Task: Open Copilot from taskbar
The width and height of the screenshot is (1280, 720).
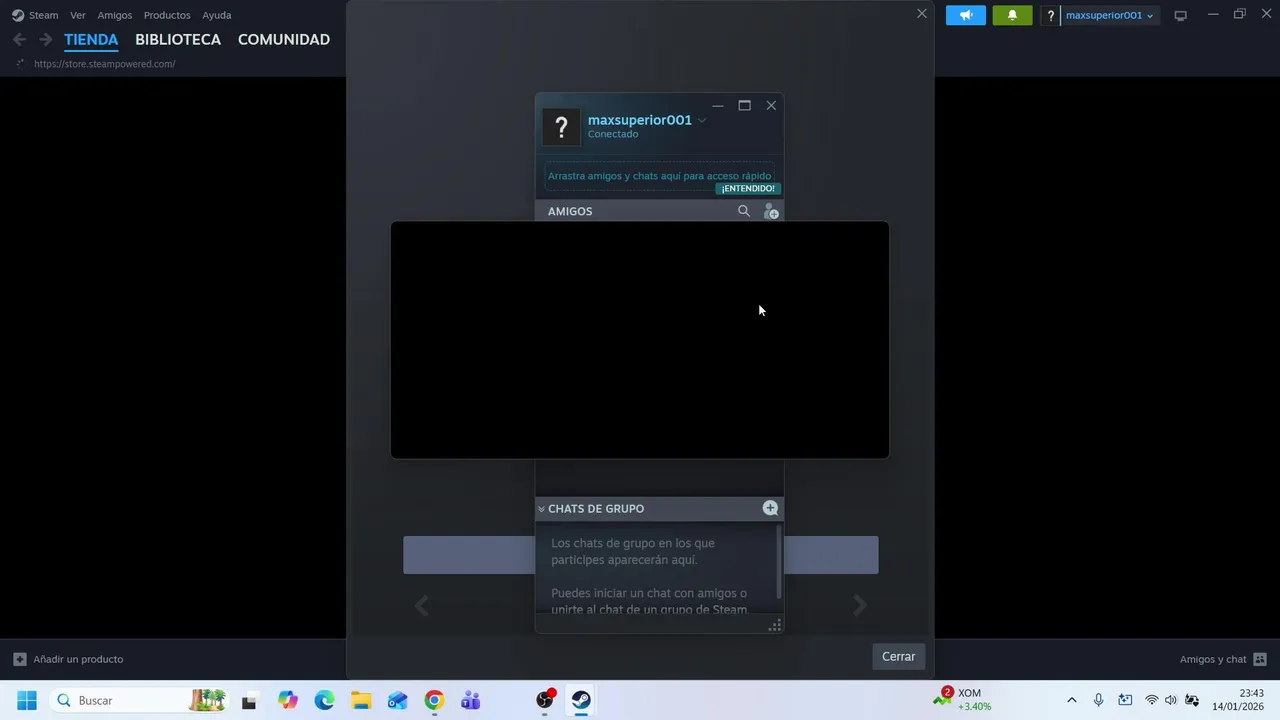Action: click(x=288, y=700)
